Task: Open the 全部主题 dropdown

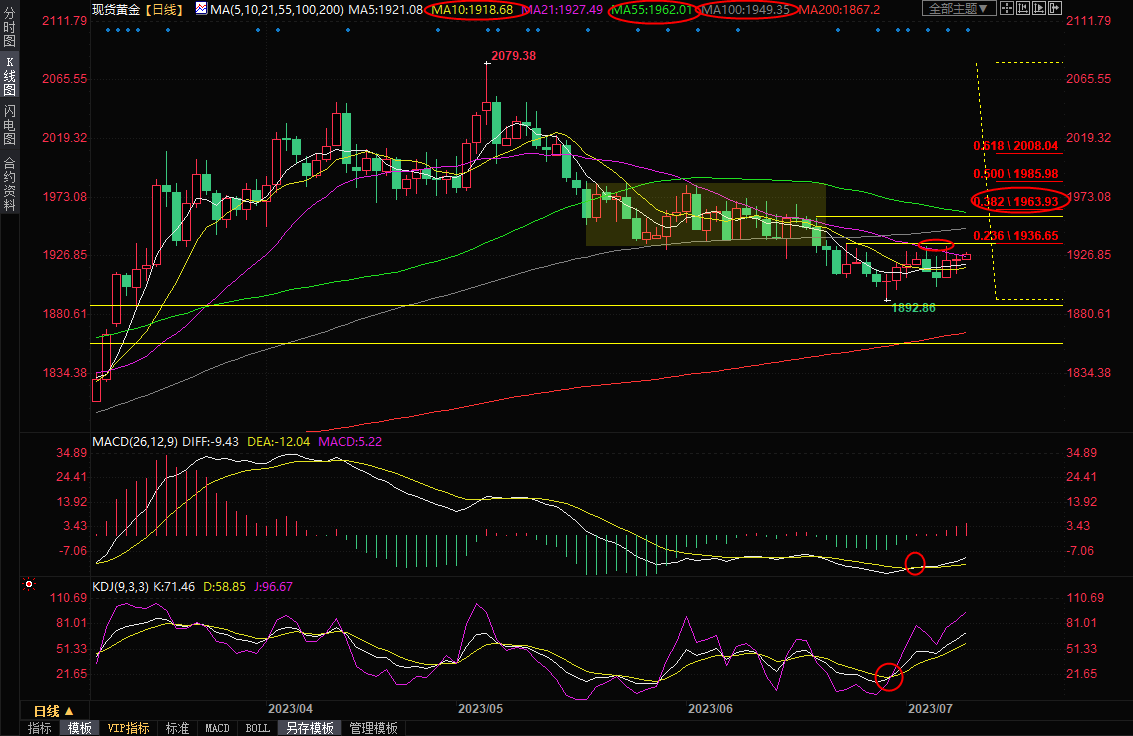Action: pyautogui.click(x=957, y=9)
